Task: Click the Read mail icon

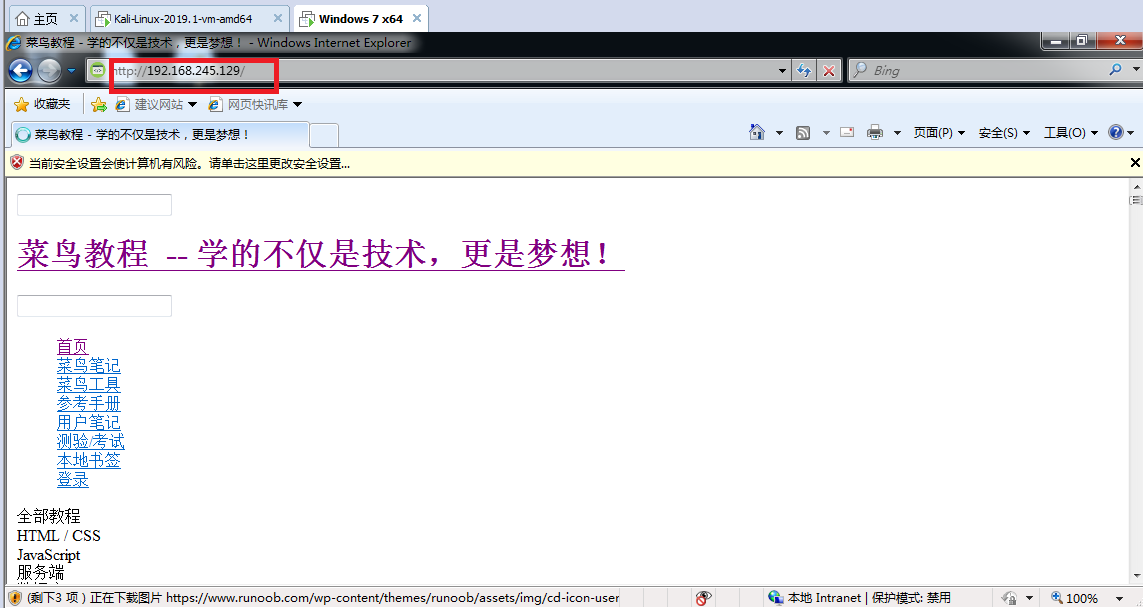Action: click(847, 133)
